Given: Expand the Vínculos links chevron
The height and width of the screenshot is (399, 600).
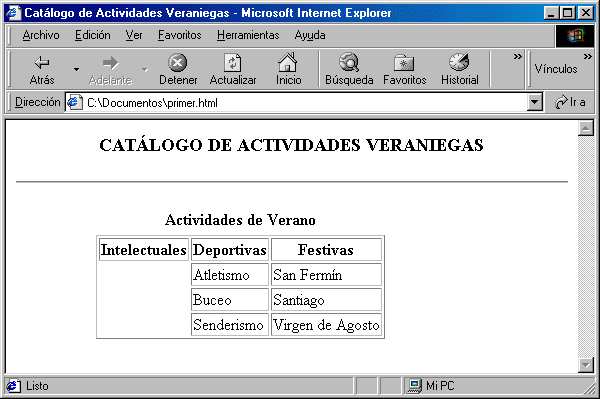Looking at the screenshot, I should coord(587,57).
